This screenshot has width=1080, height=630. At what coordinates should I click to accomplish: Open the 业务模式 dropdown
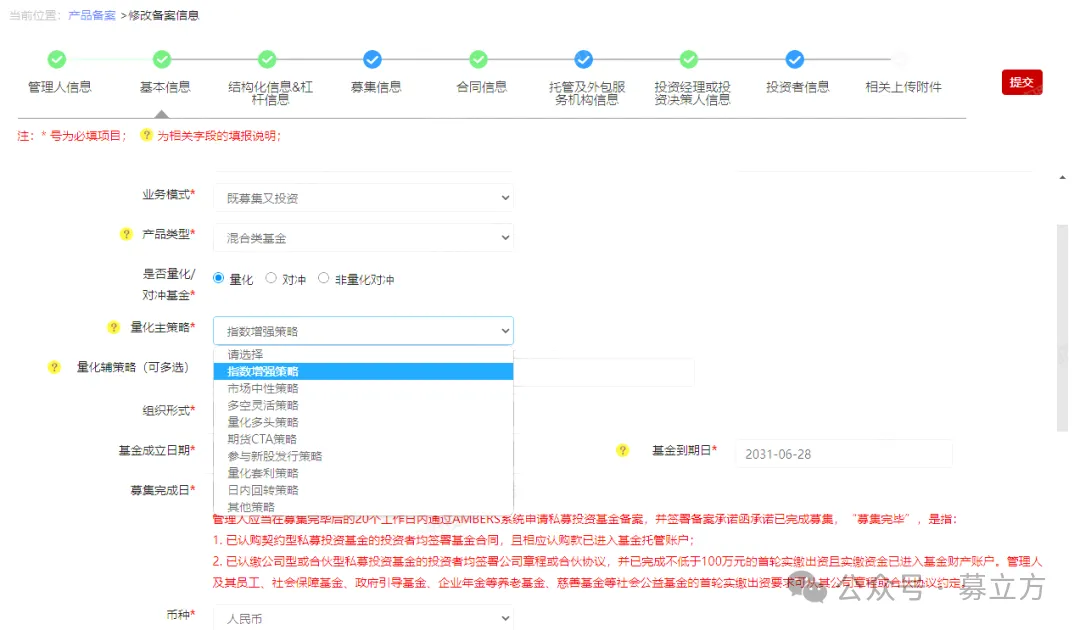[x=363, y=197]
